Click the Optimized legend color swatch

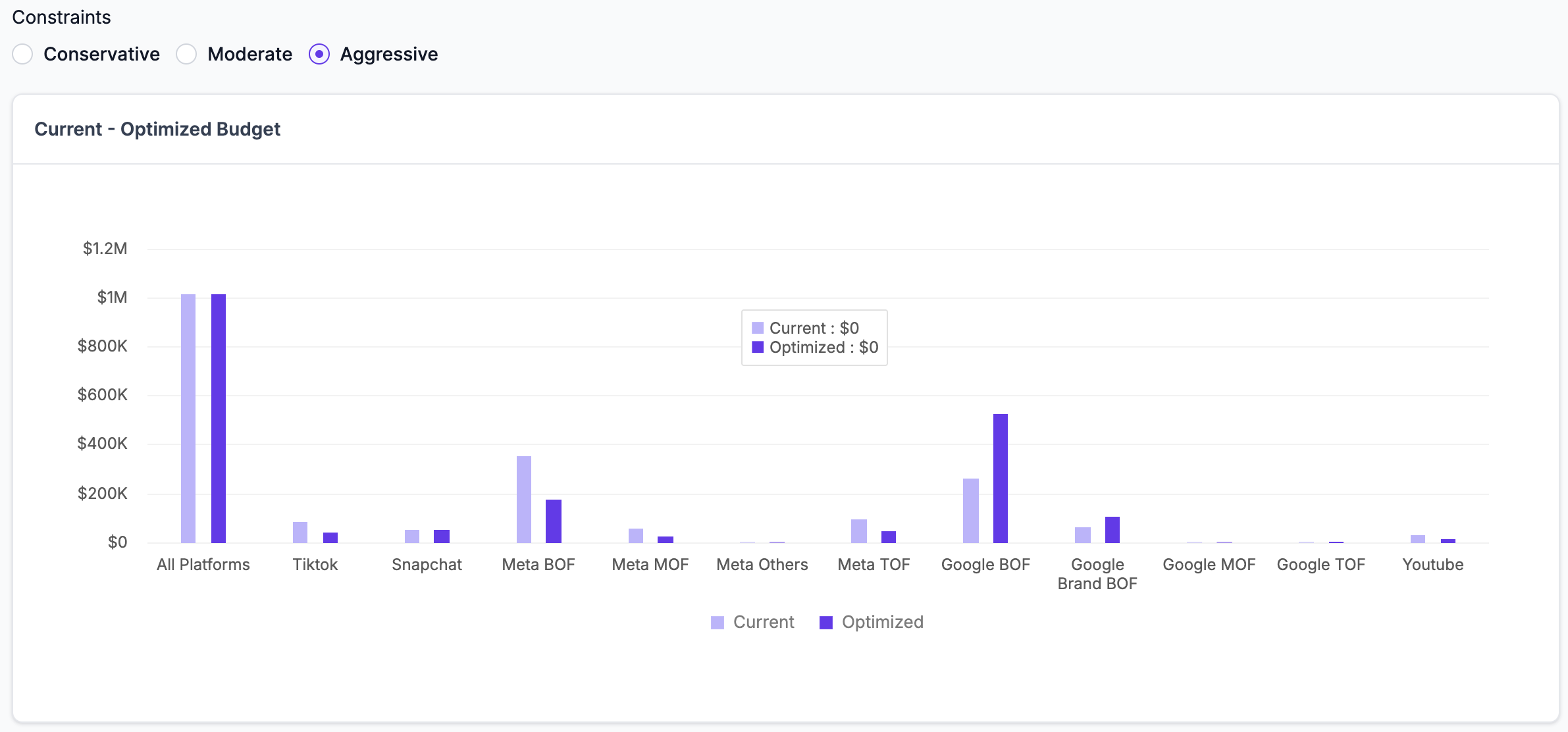826,623
